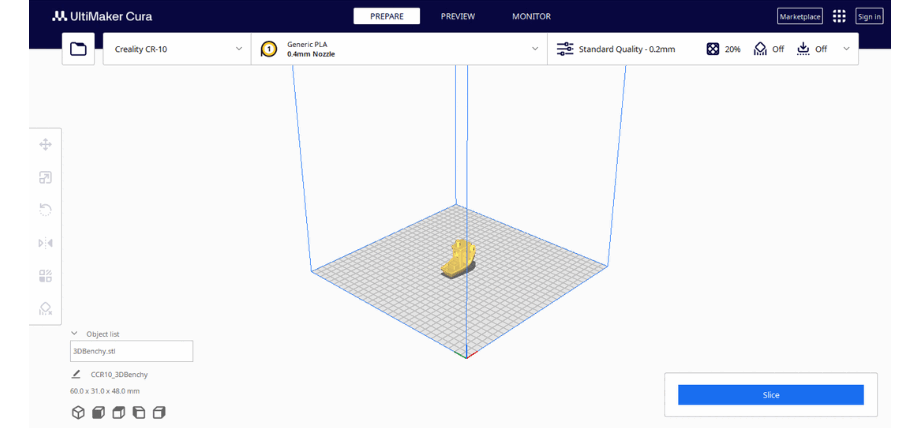Viewport: 920px width, 428px height.
Task: Select the yellow Benchy model on the build plate
Action: point(459,258)
